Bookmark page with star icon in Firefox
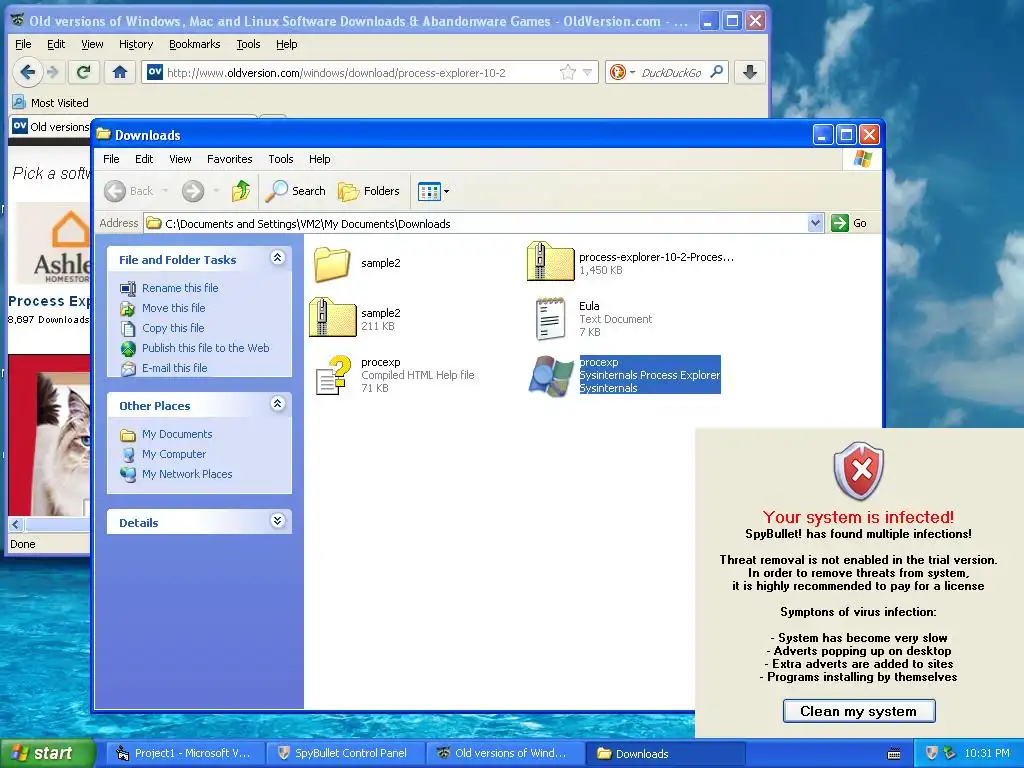 coord(568,72)
